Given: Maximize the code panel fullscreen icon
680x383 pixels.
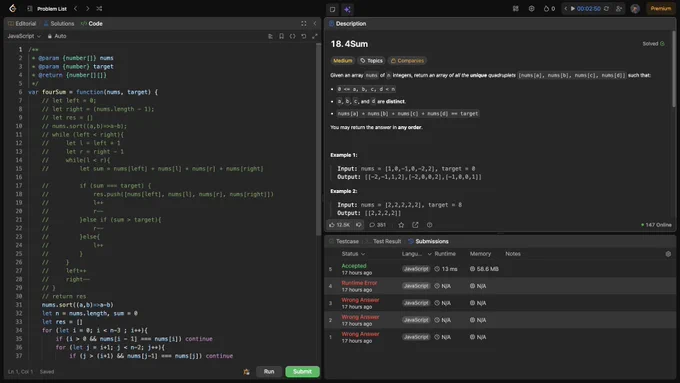Looking at the screenshot, I should point(304,24).
